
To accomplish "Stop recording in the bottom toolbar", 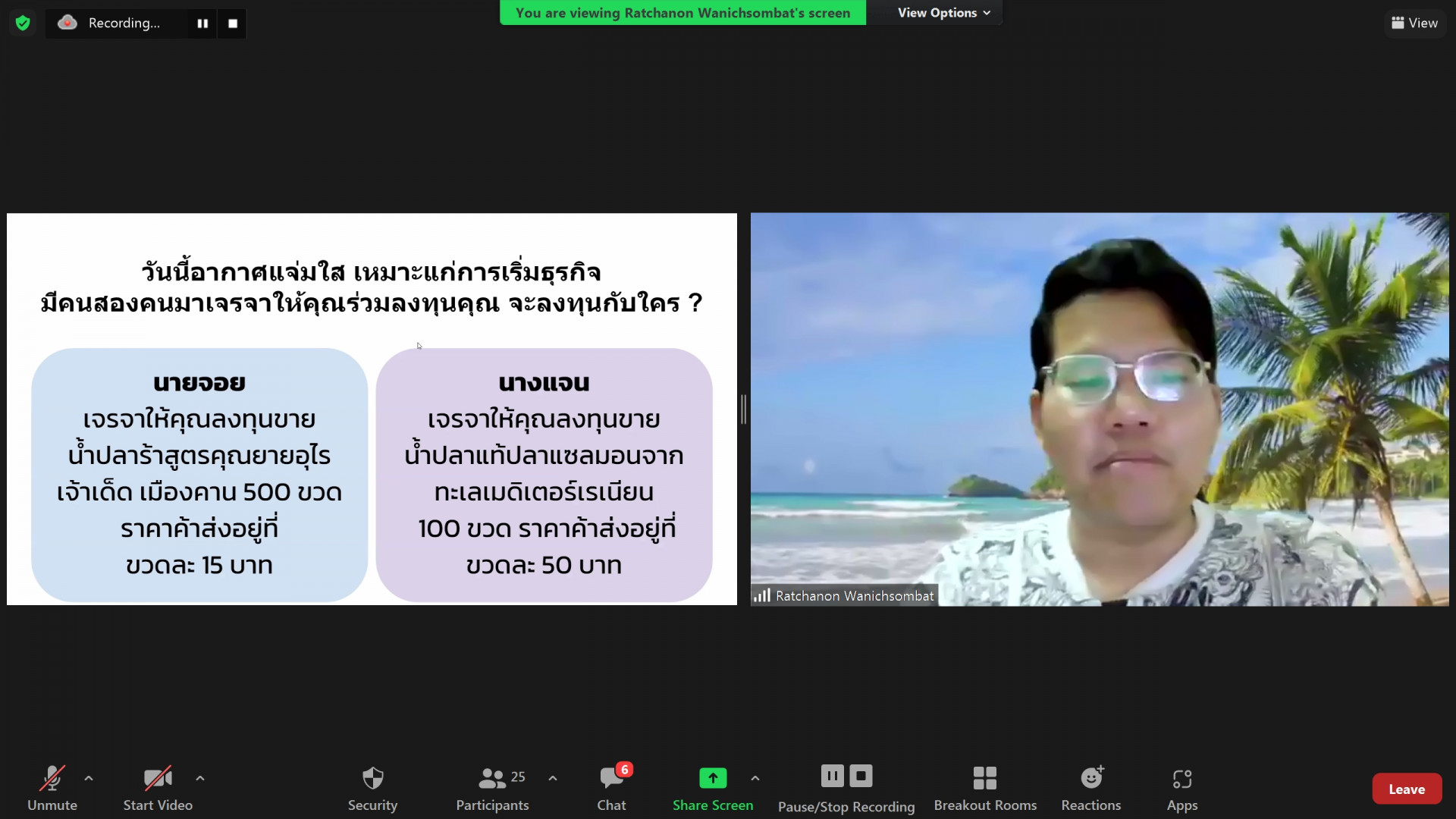I will 861,776.
